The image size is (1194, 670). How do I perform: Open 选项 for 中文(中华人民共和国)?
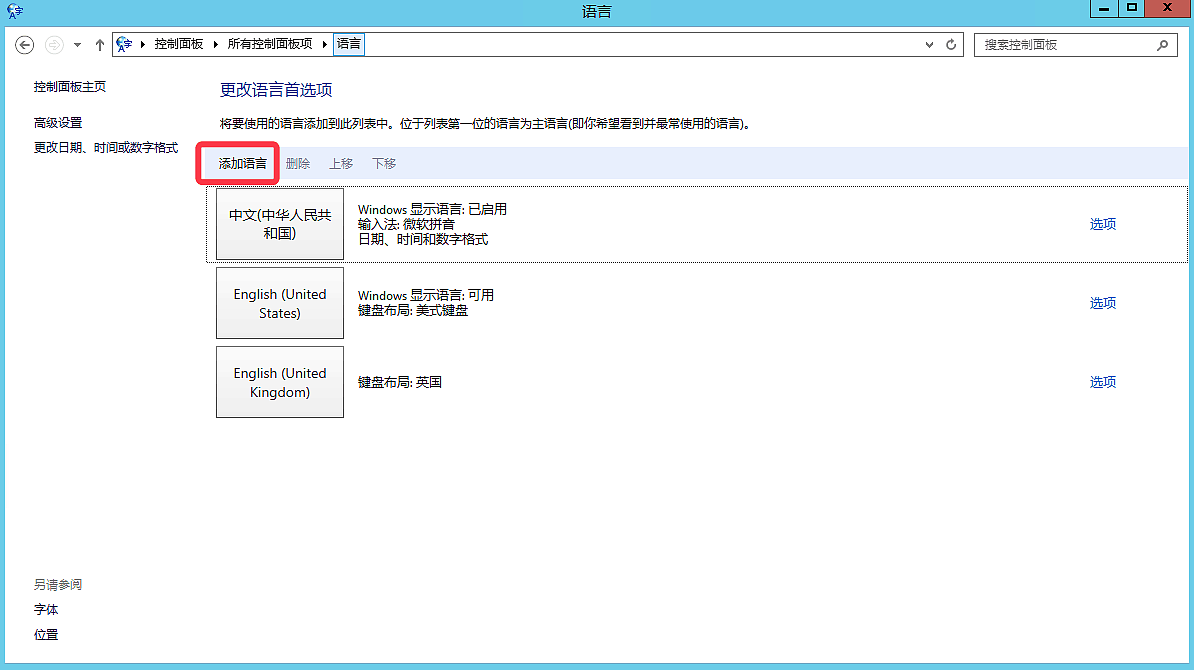coord(1102,224)
